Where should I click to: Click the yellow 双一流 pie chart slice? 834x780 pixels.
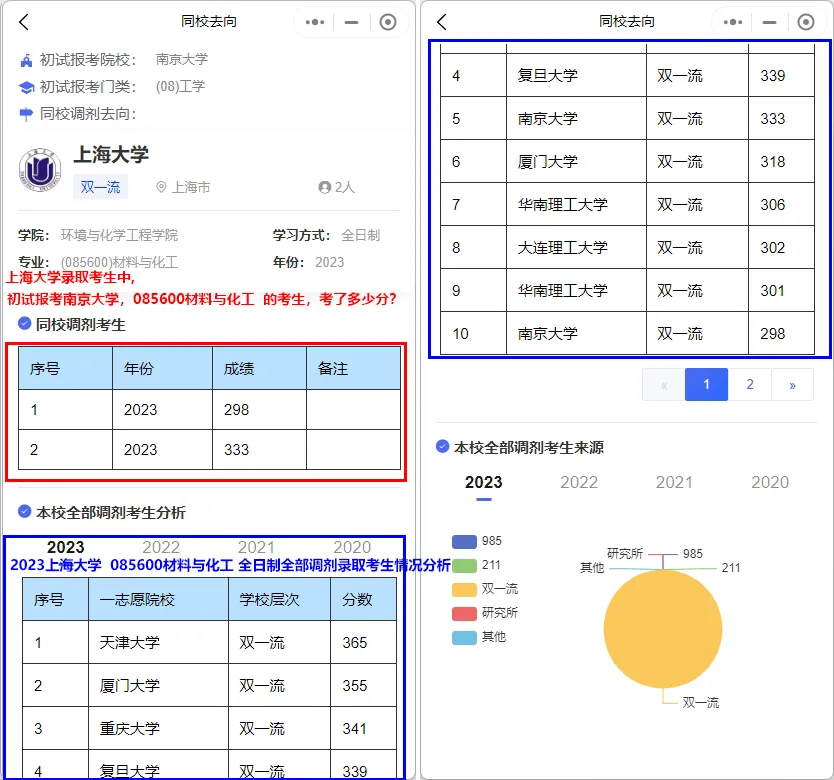coord(663,629)
